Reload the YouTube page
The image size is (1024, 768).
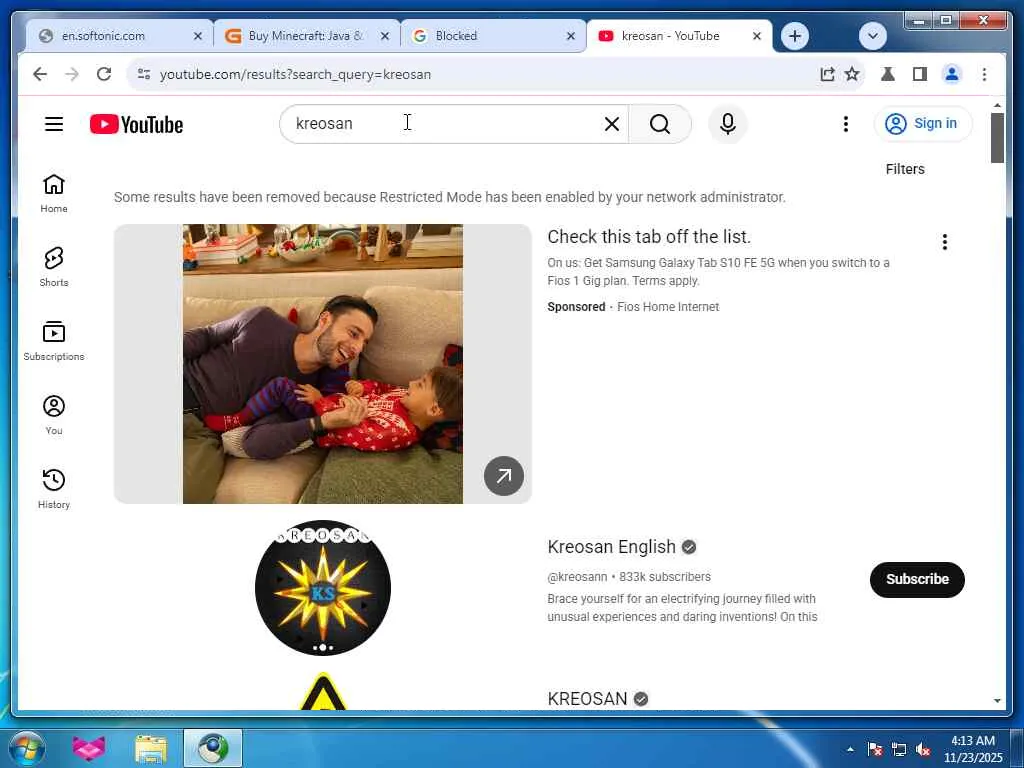104,74
